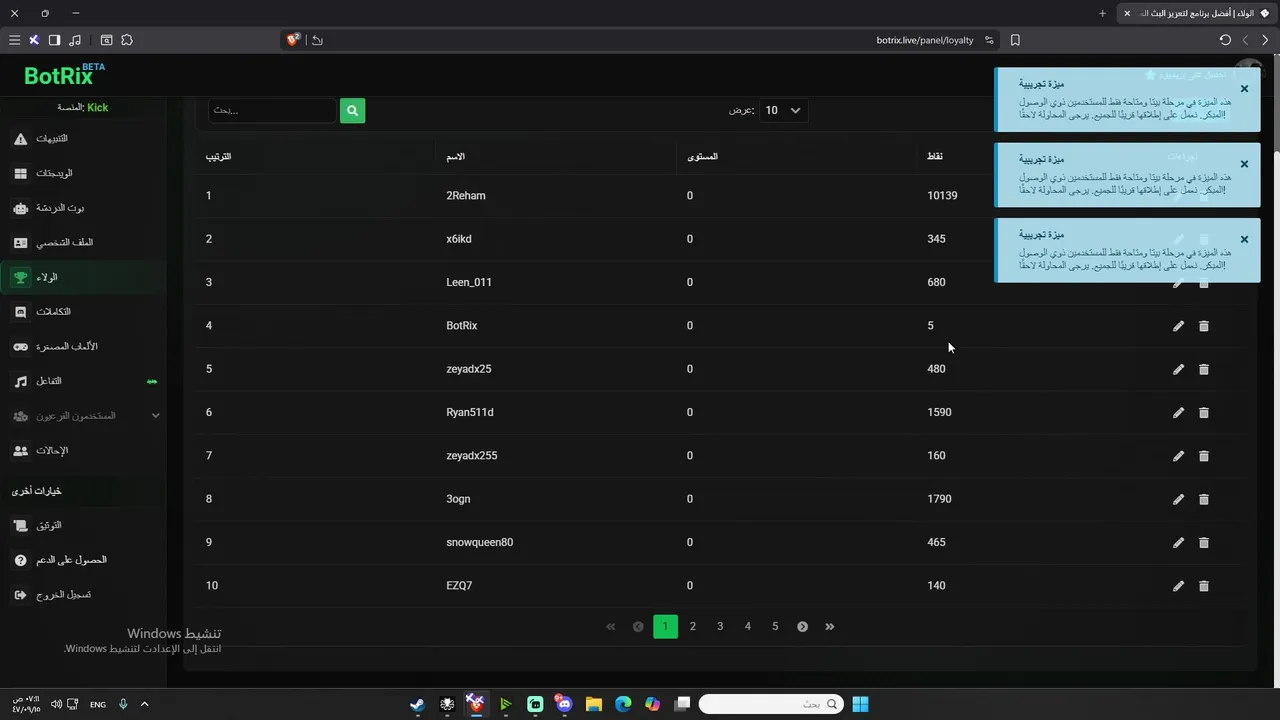The height and width of the screenshot is (720, 1280).
Task: Click the username 2Reham in the table
Action: pyautogui.click(x=466, y=196)
